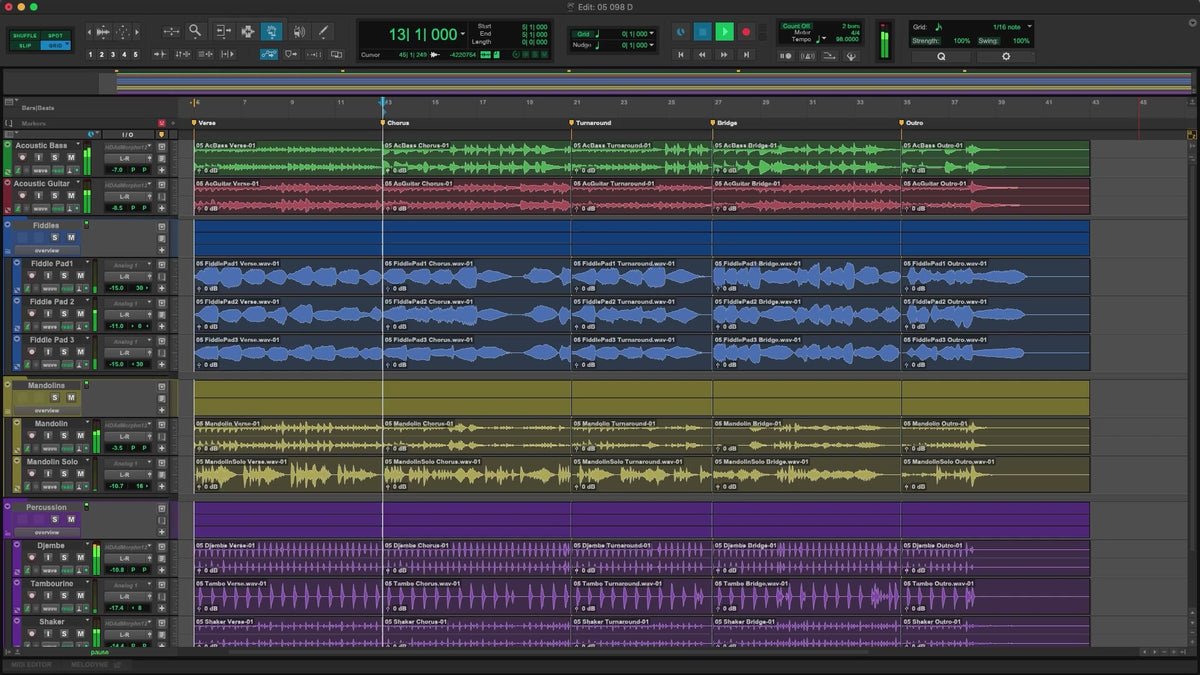Select the Trim tool
1200x675 pixels.
222,32
